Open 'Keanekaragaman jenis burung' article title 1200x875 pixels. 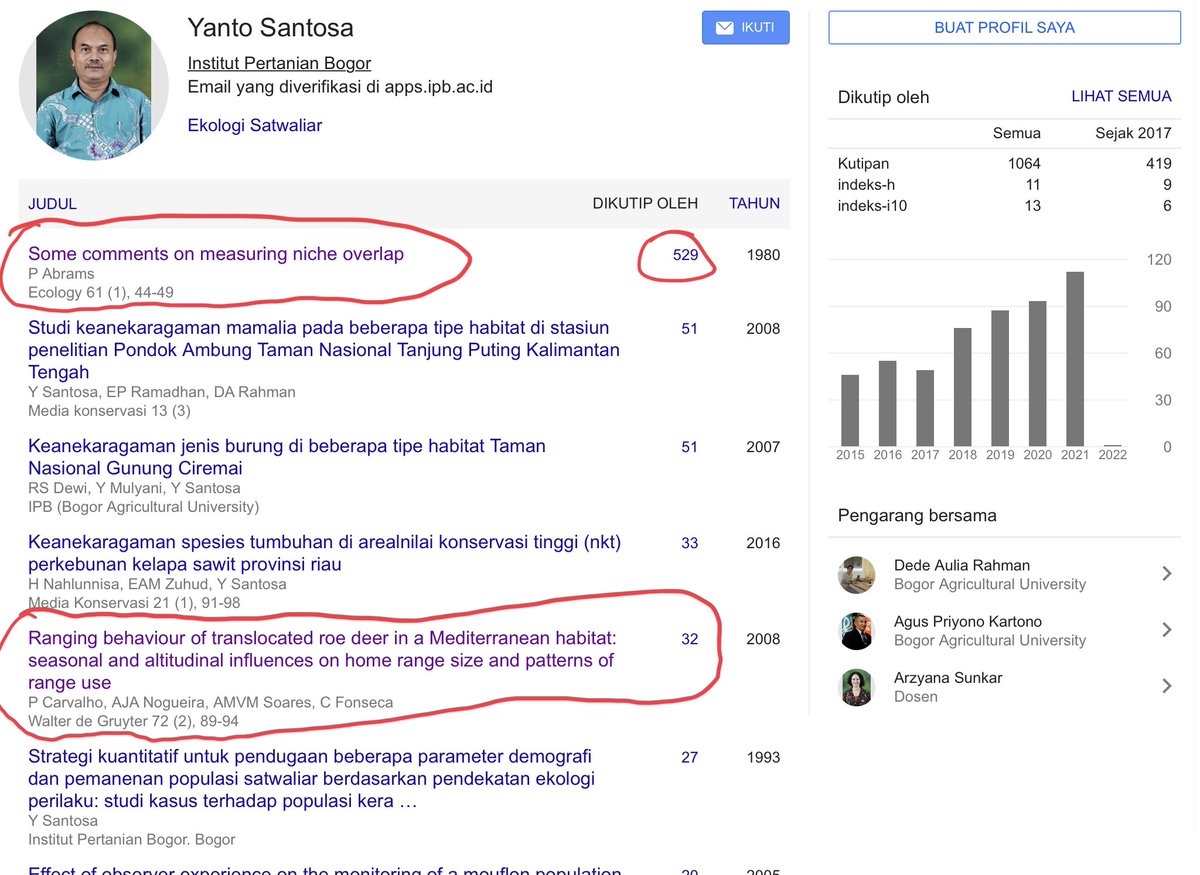287,457
